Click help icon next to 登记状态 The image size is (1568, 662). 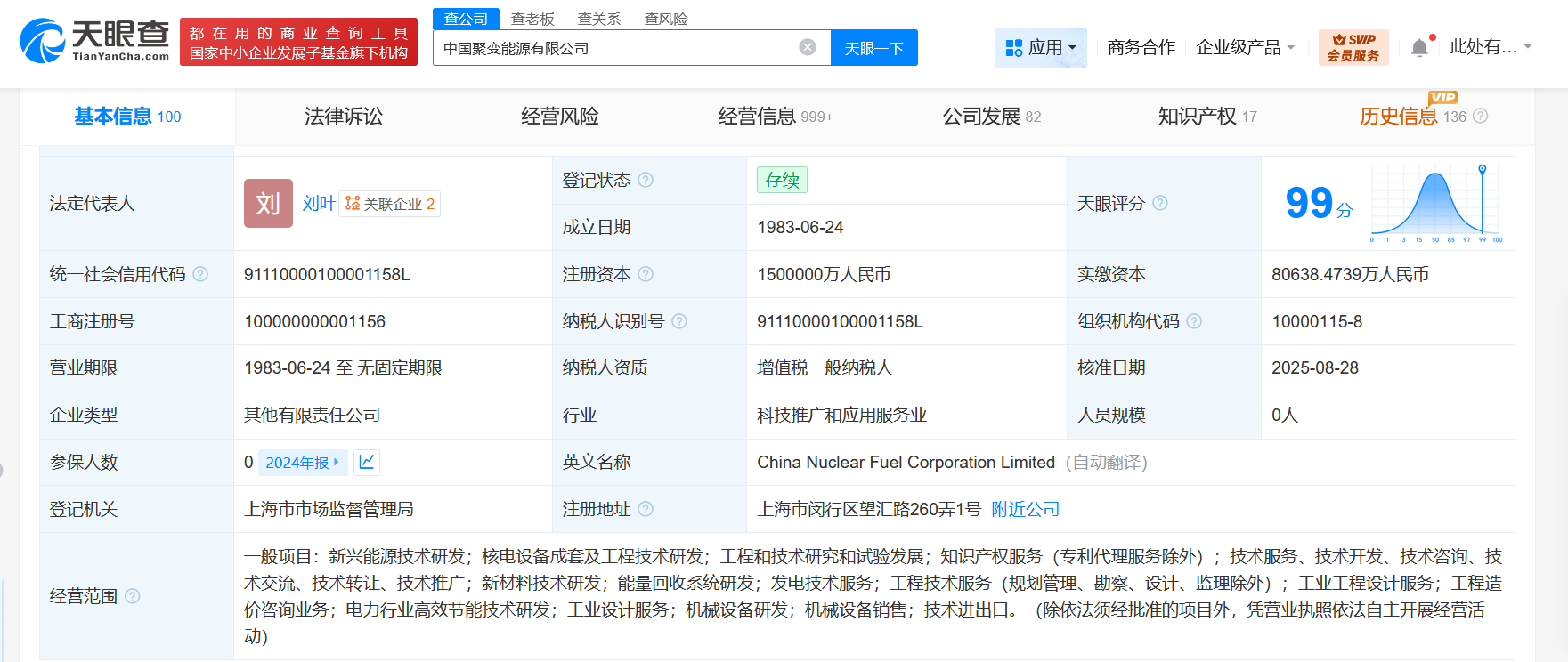tap(646, 180)
